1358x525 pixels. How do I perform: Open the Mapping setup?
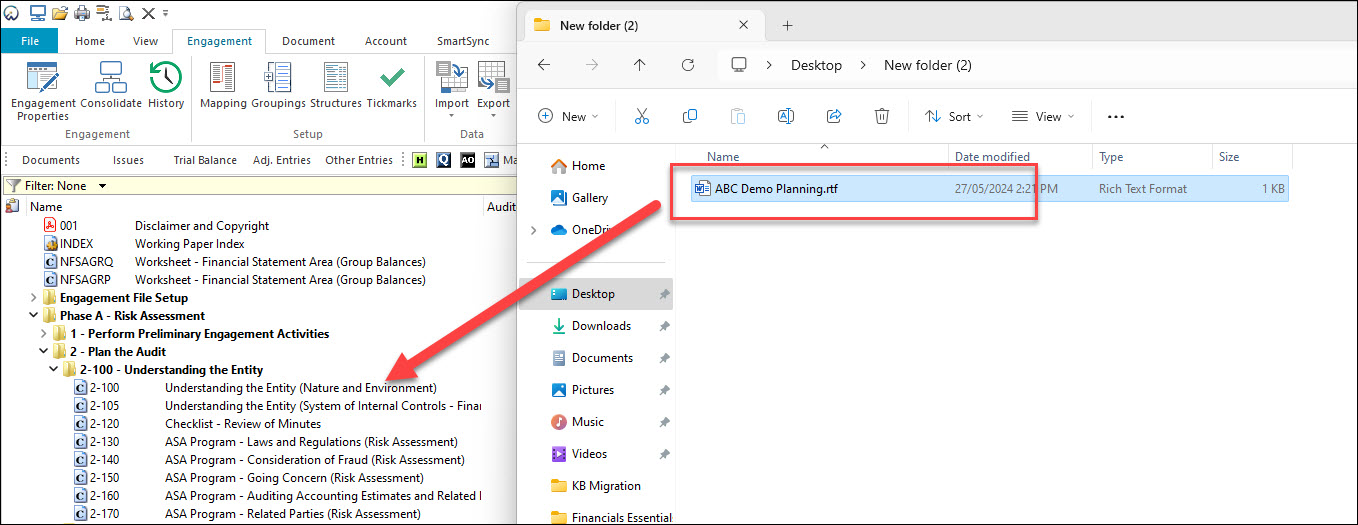click(223, 85)
